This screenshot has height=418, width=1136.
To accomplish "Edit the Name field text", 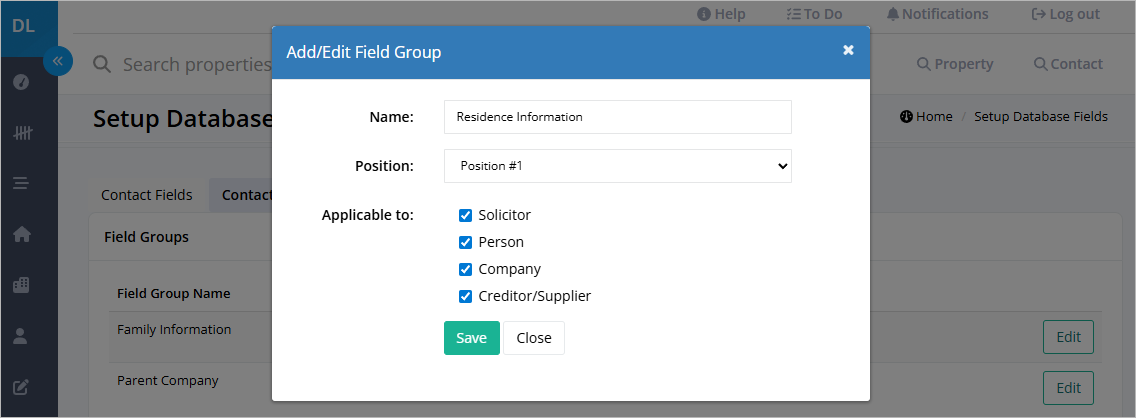I will 617,117.
